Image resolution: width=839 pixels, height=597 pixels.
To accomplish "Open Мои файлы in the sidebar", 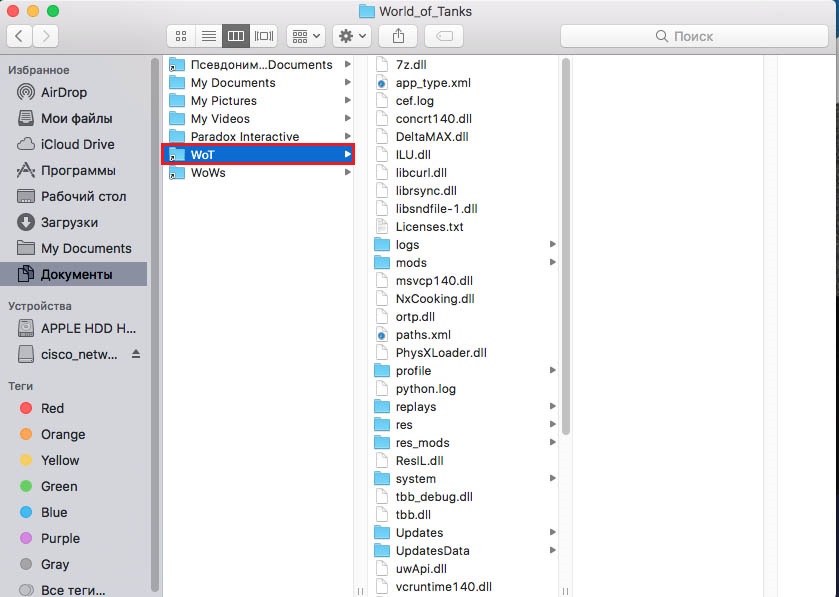I will point(74,118).
